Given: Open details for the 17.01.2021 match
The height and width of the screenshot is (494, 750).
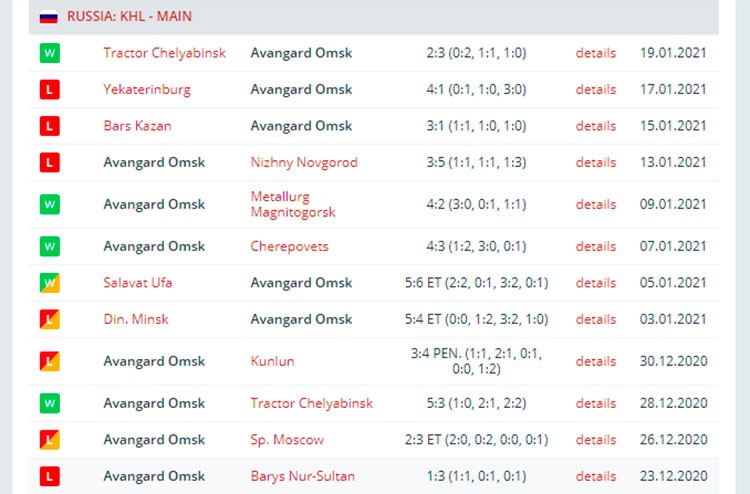Looking at the screenshot, I should coord(596,89).
